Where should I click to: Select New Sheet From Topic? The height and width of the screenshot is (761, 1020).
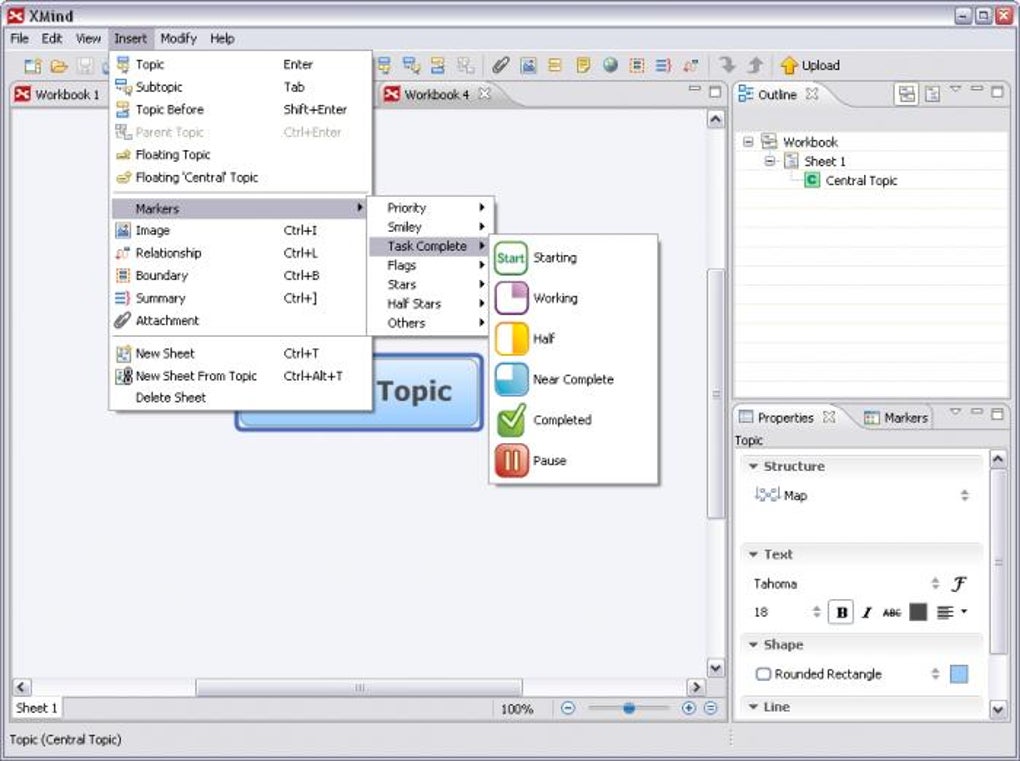[x=240, y=376]
